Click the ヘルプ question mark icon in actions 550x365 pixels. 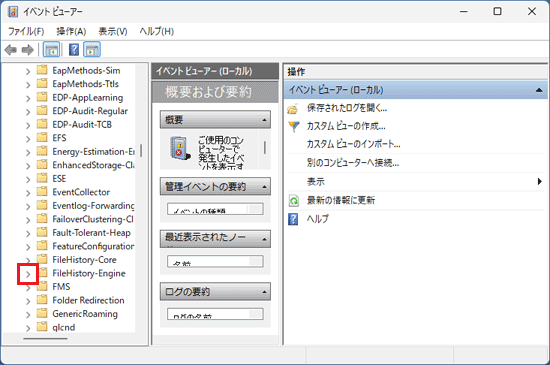click(293, 219)
